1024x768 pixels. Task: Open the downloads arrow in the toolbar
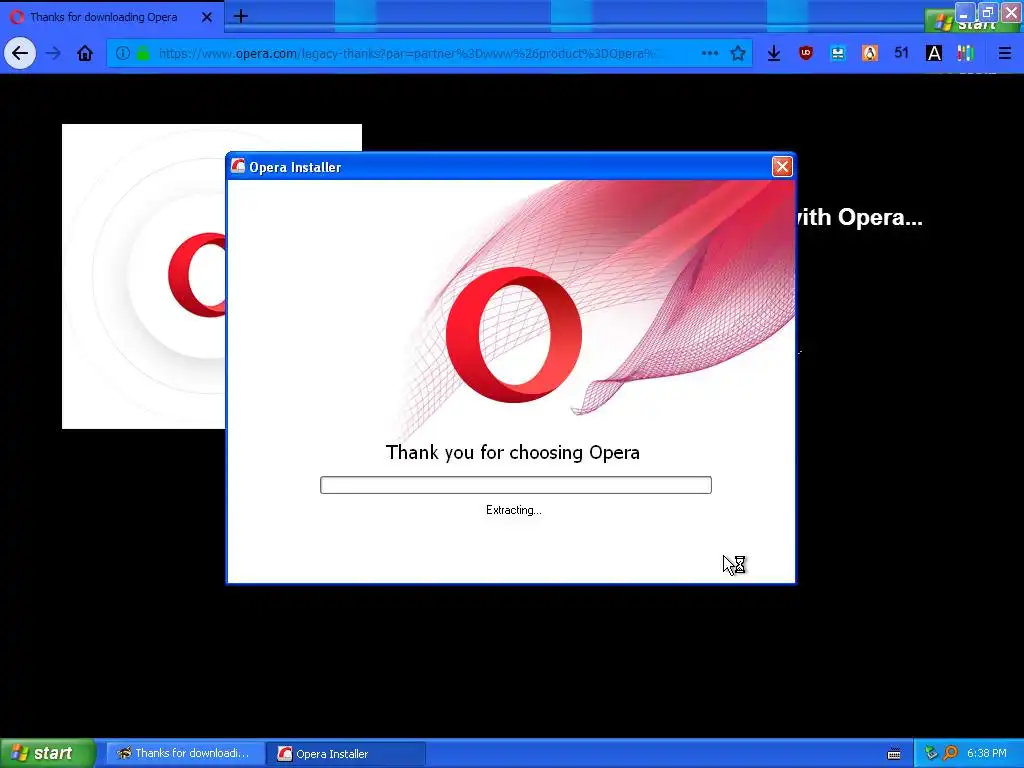774,53
